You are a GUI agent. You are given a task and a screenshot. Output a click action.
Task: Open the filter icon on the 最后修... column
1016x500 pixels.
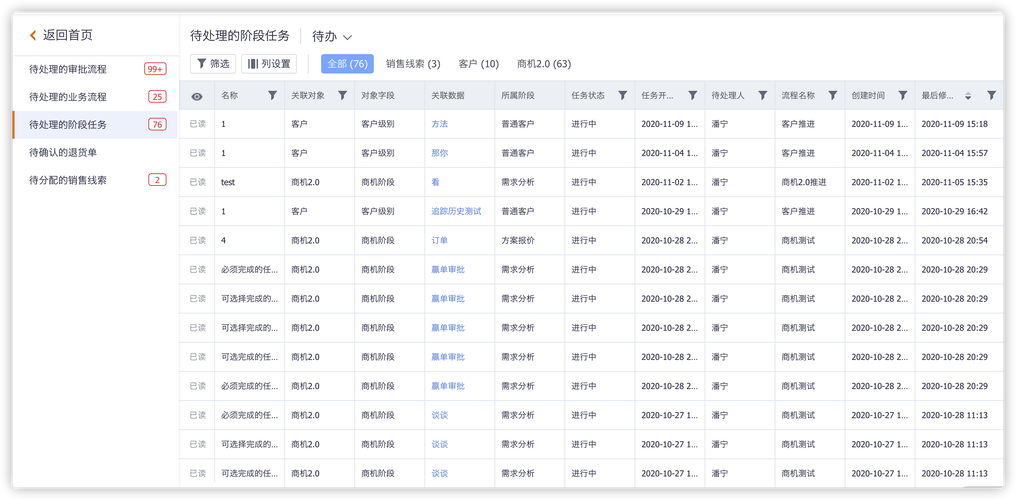(x=991, y=95)
